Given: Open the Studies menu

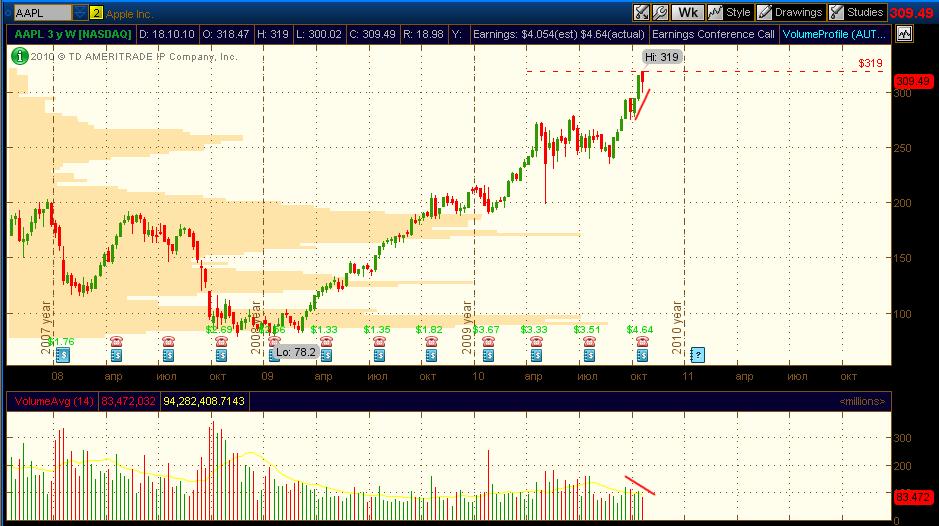Looking at the screenshot, I should (x=857, y=12).
